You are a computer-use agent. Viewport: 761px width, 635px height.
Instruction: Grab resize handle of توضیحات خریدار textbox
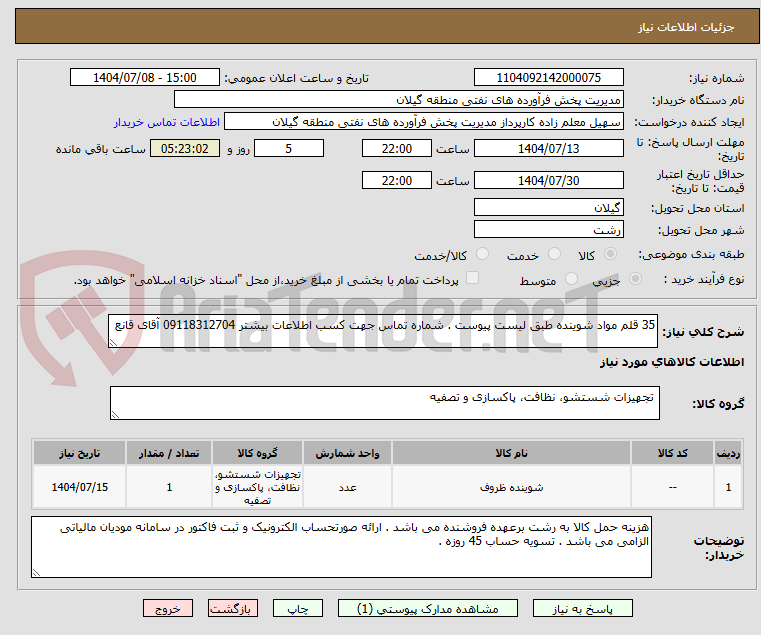click(x=36, y=573)
